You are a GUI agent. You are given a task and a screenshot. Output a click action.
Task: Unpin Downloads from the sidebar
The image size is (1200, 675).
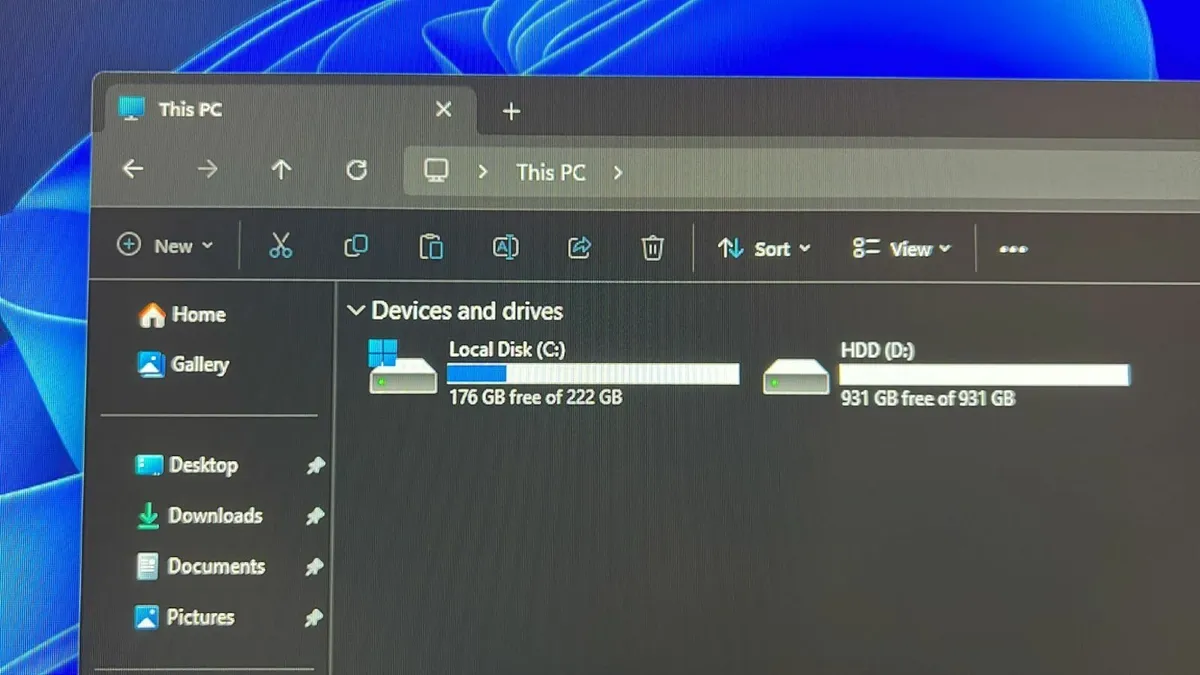(315, 516)
